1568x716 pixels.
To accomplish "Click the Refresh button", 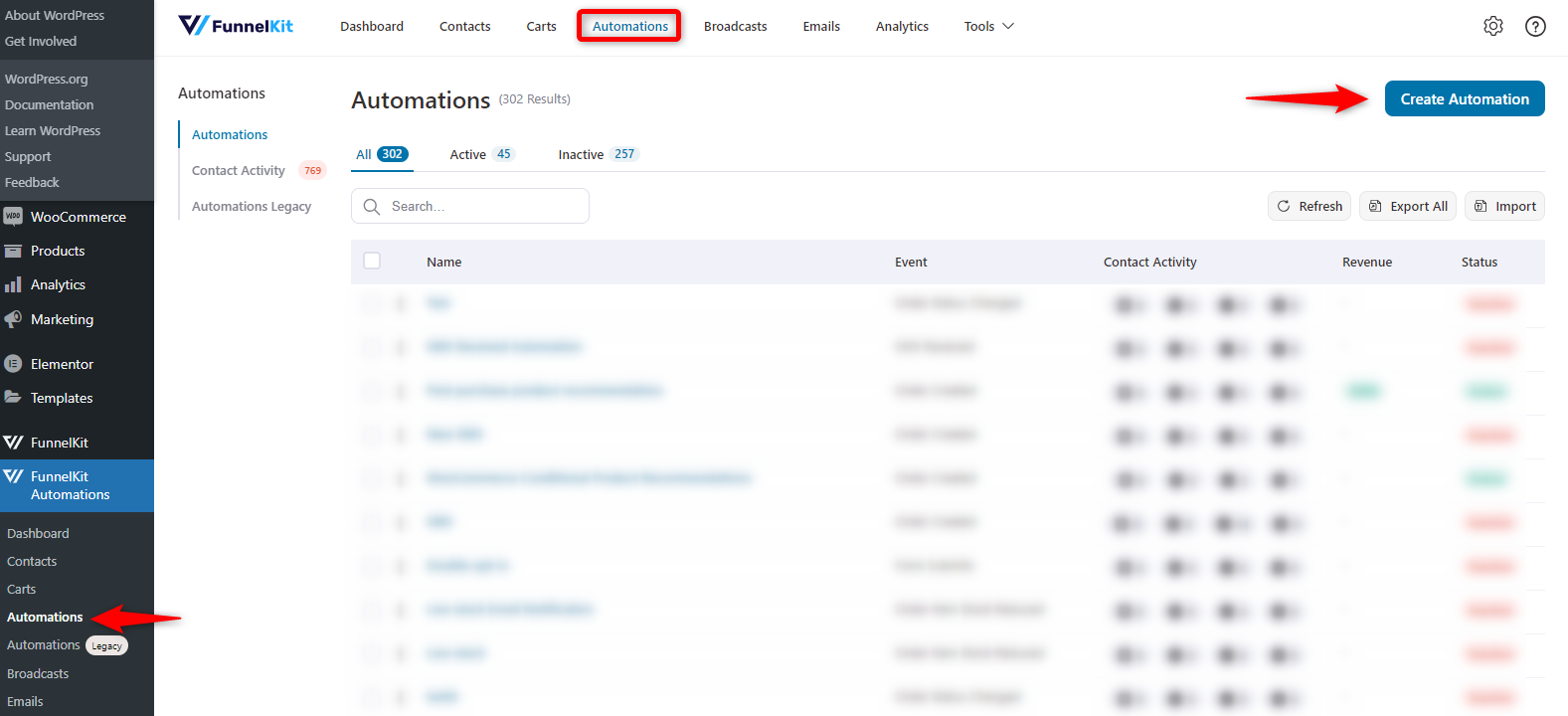I will tap(1309, 206).
